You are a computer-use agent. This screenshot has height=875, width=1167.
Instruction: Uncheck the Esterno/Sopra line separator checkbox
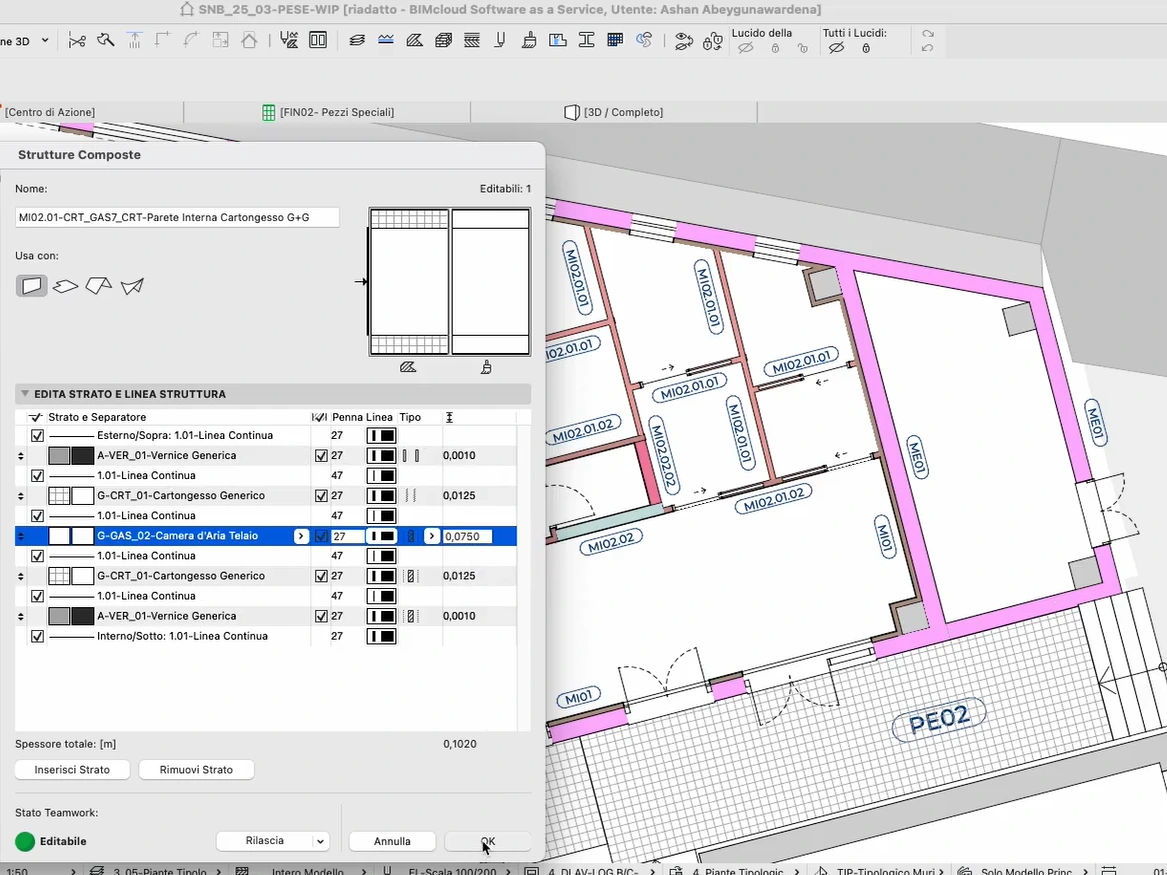pos(38,436)
